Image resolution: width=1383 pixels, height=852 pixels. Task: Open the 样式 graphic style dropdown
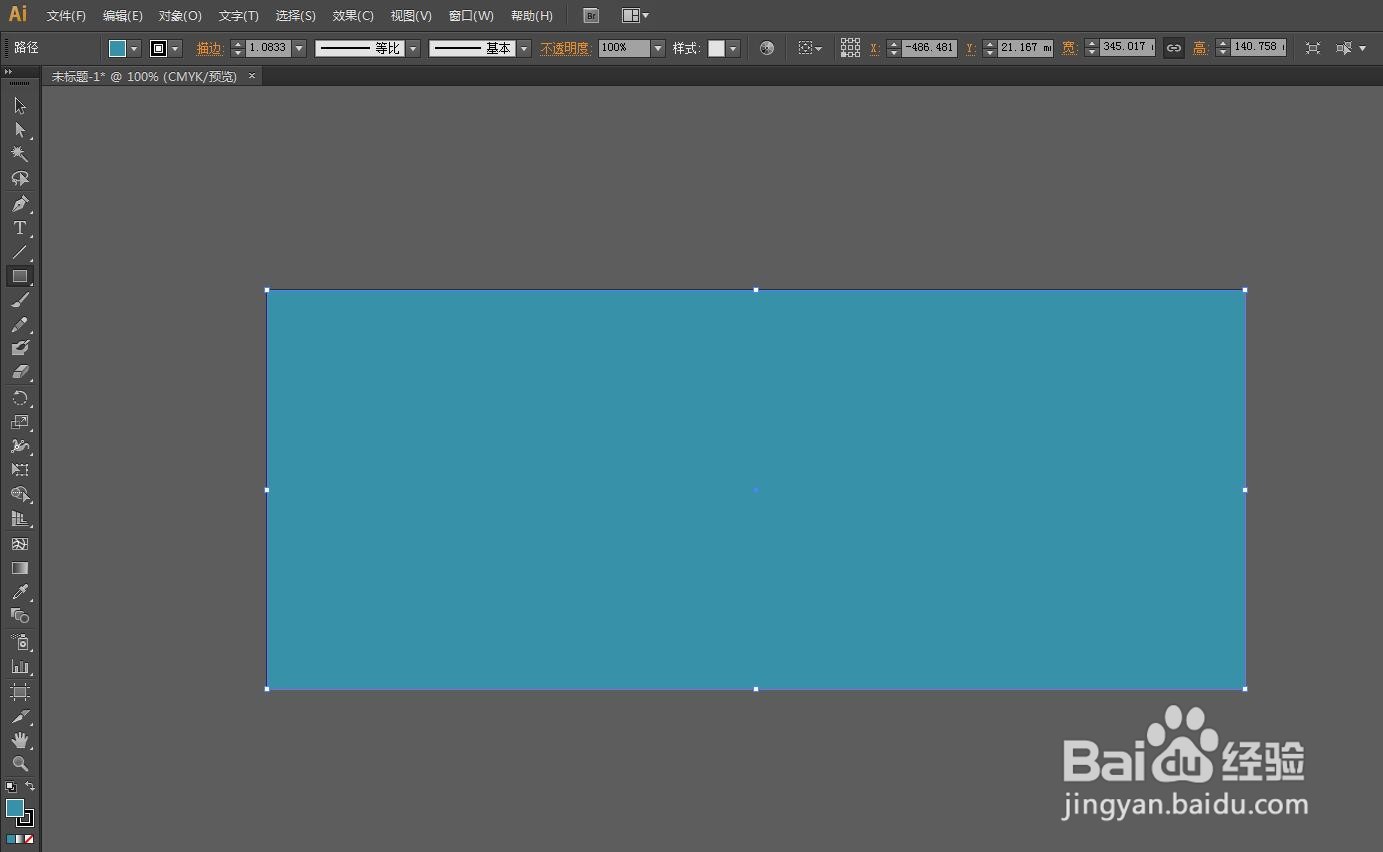[733, 48]
